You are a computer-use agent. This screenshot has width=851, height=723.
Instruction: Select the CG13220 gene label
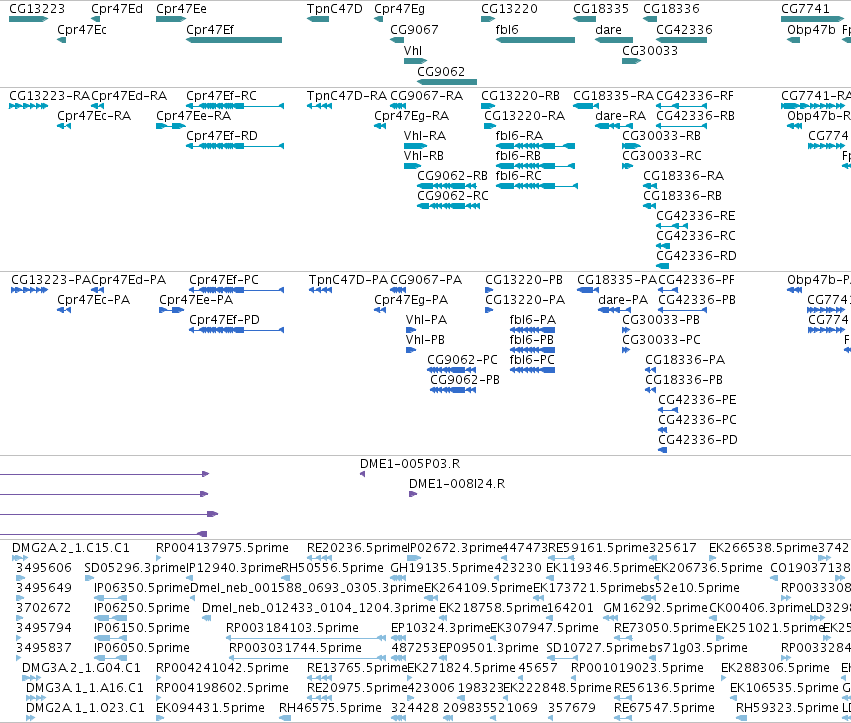click(509, 9)
